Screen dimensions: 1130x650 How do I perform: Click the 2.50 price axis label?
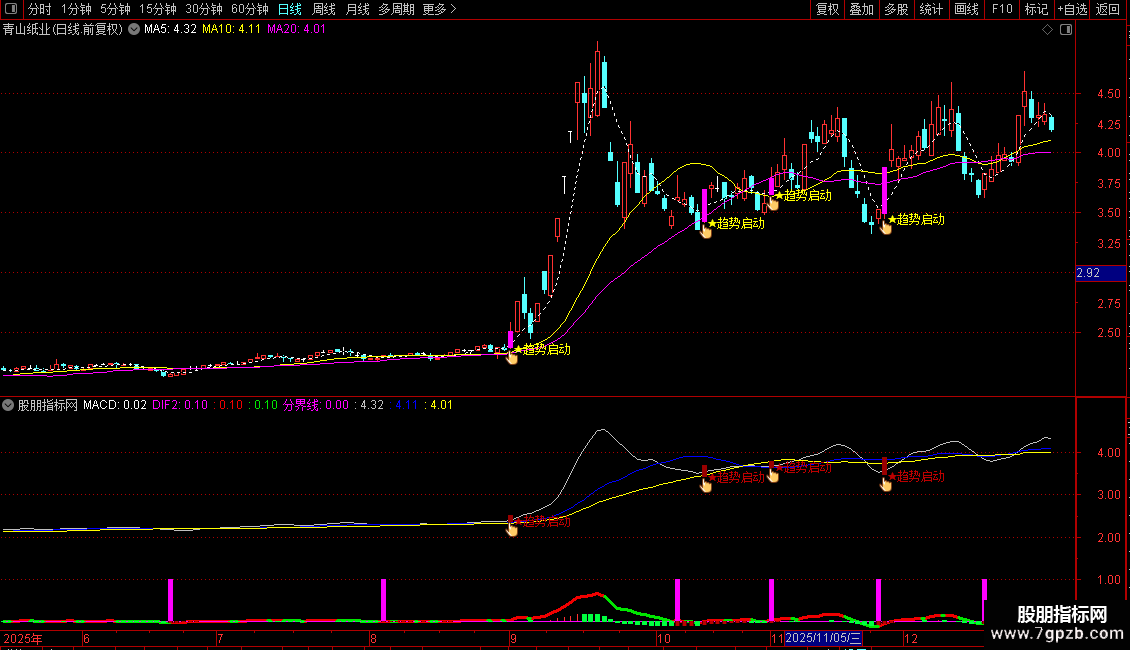(x=1109, y=333)
